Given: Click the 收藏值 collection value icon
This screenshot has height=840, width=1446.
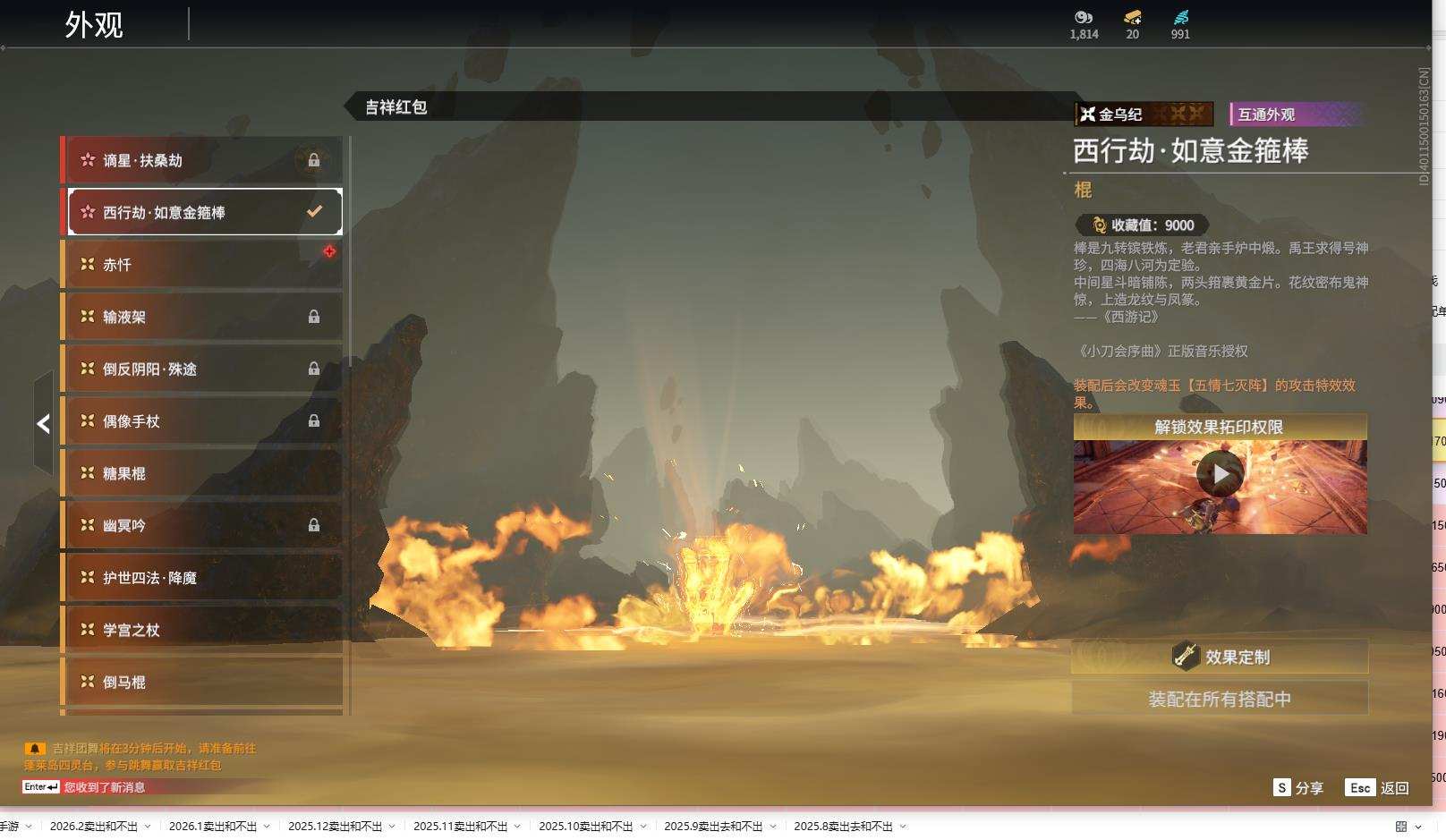Looking at the screenshot, I should pyautogui.click(x=1099, y=225).
